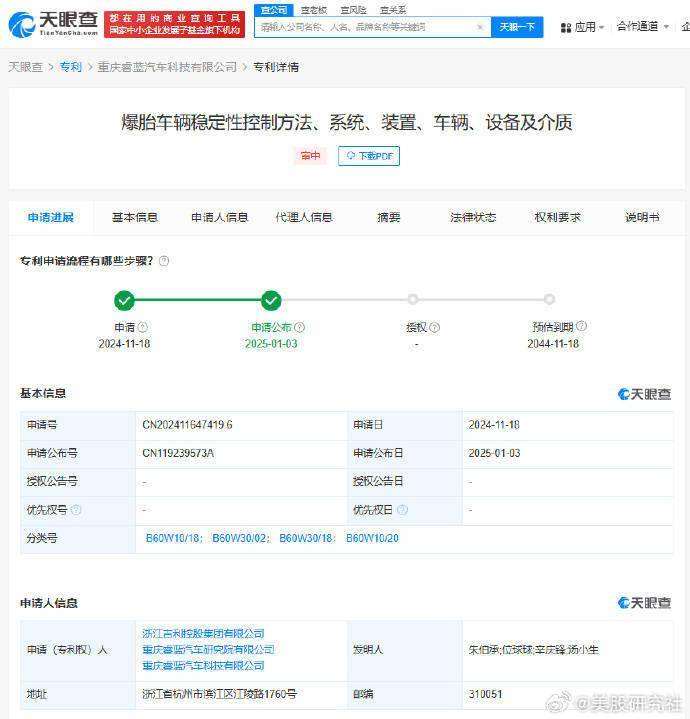This screenshot has width=690, height=719.
Task: Go to 天眼查 breadcrumb home
Action: (x=26, y=67)
